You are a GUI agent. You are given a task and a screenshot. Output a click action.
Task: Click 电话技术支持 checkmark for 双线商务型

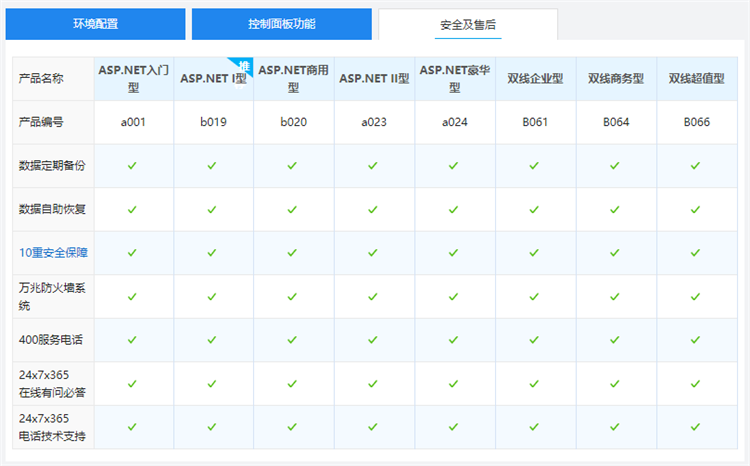615,428
